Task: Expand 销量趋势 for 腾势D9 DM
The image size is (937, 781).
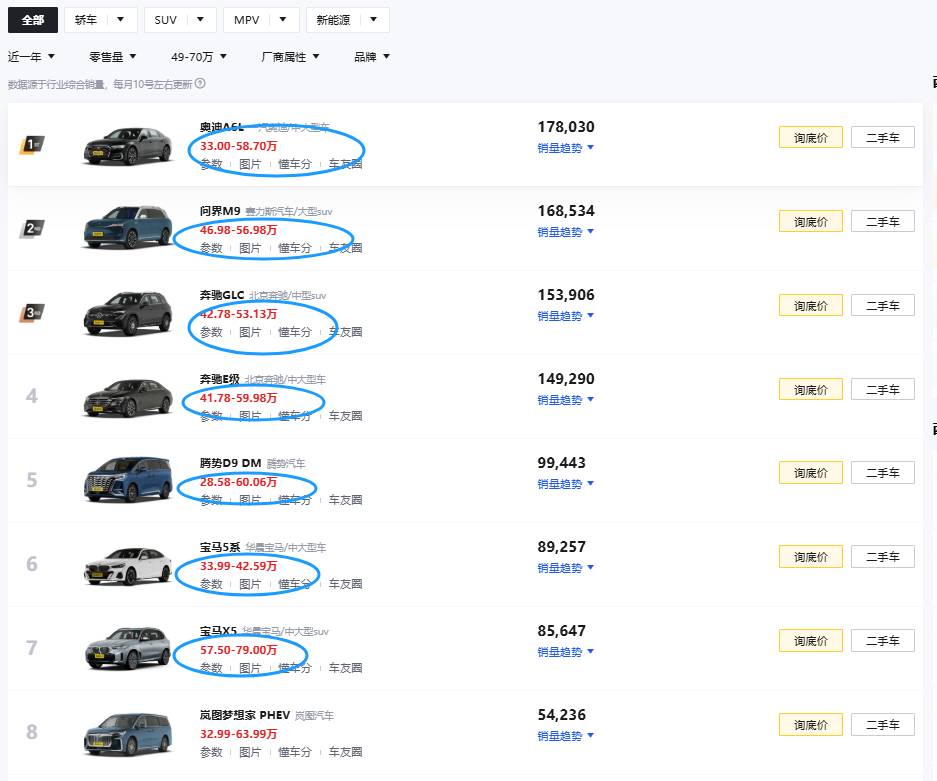Action: [565, 483]
